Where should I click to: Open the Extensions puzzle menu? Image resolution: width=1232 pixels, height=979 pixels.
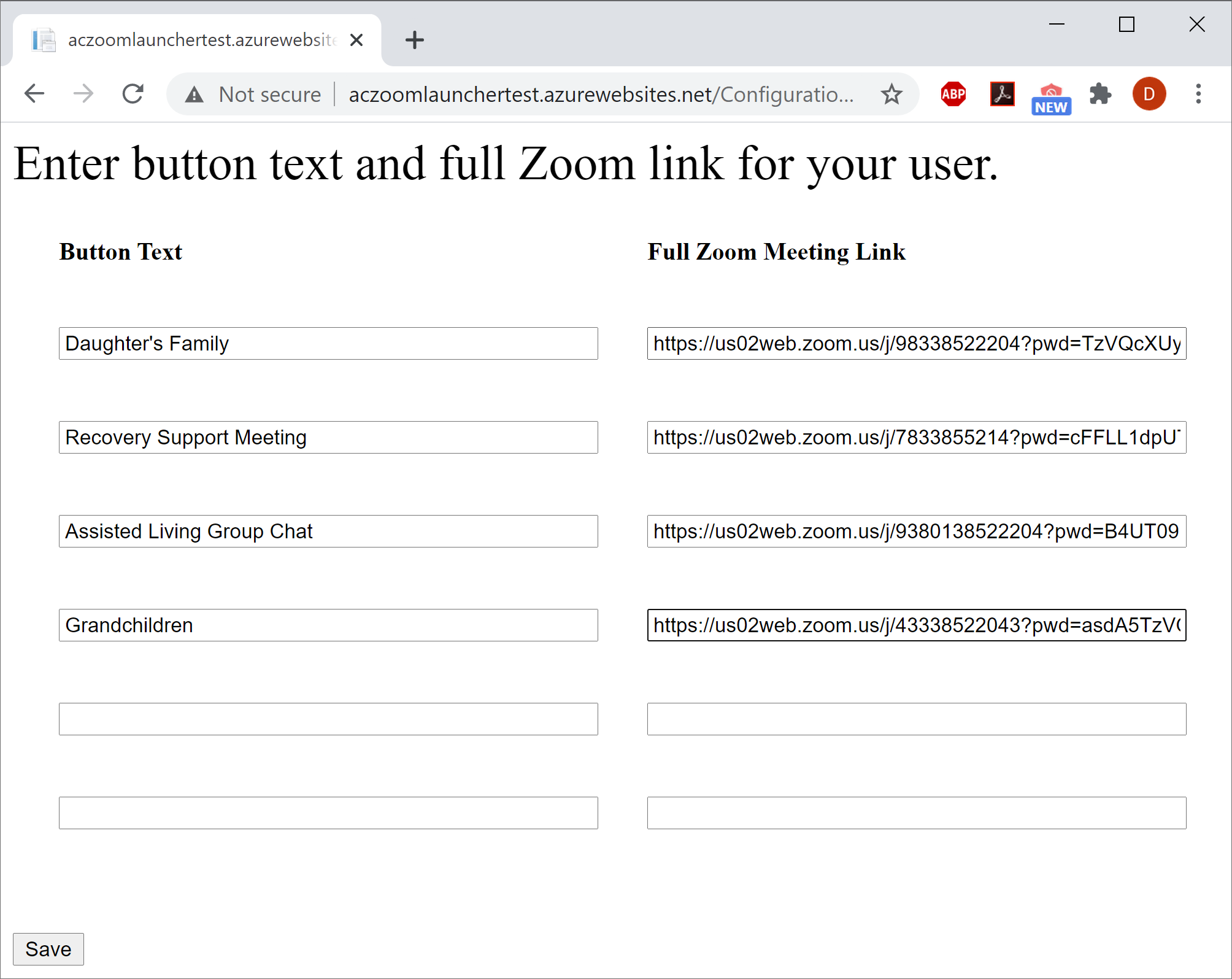coord(1100,94)
